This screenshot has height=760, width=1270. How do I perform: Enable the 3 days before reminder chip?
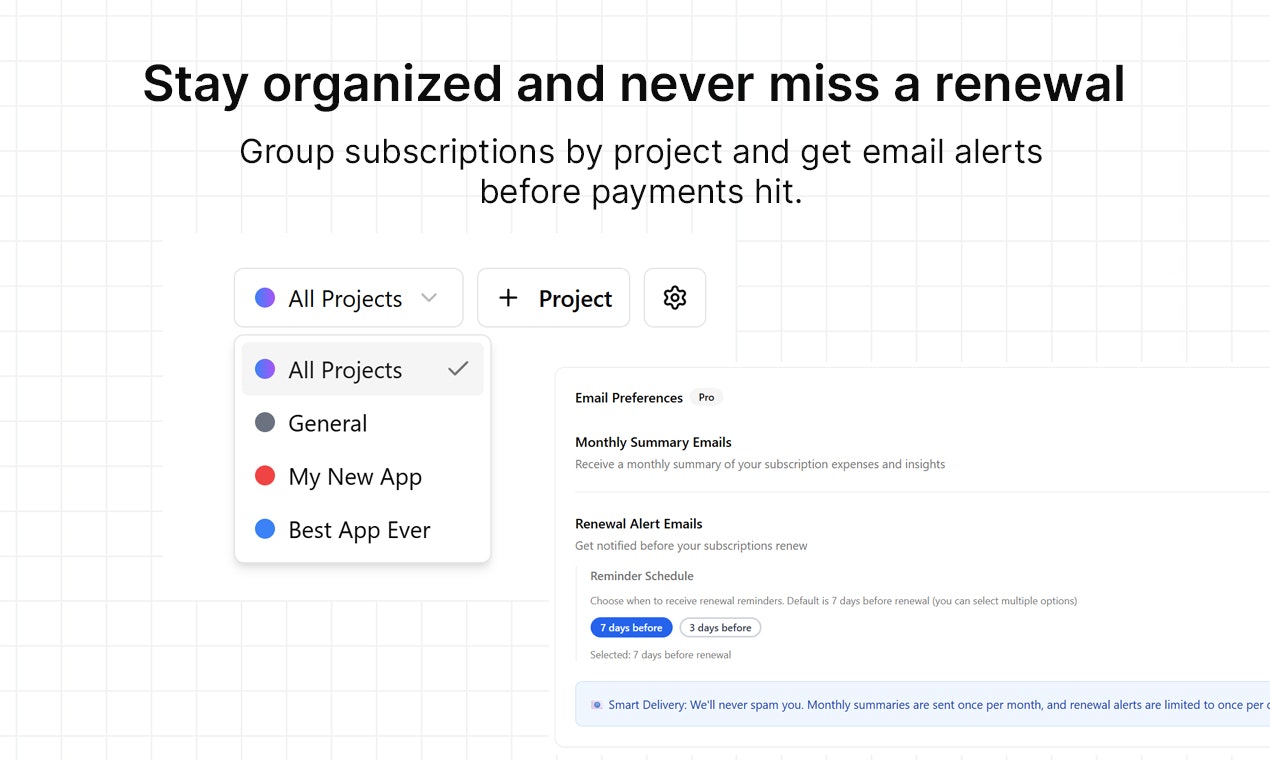click(x=720, y=628)
